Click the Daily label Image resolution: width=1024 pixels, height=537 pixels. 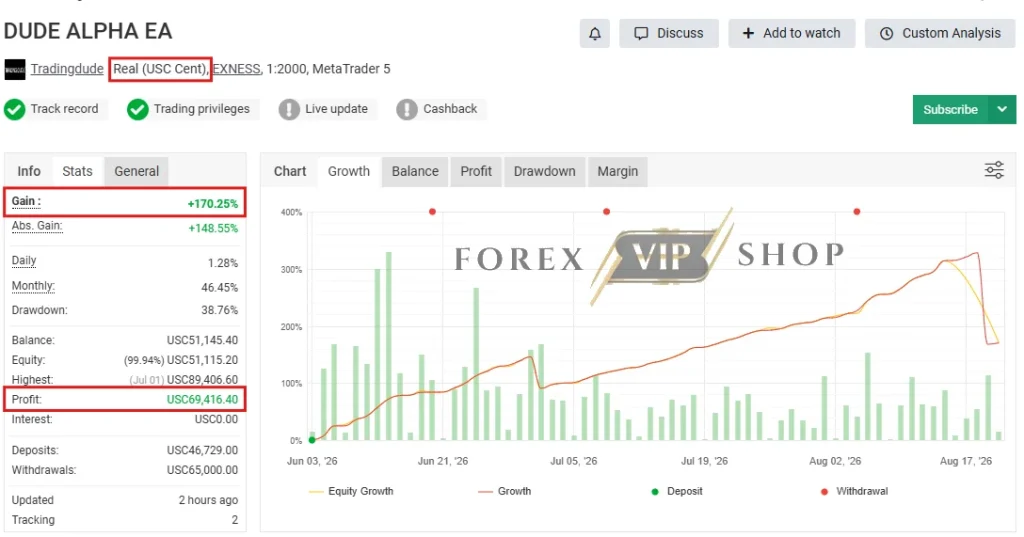24,261
